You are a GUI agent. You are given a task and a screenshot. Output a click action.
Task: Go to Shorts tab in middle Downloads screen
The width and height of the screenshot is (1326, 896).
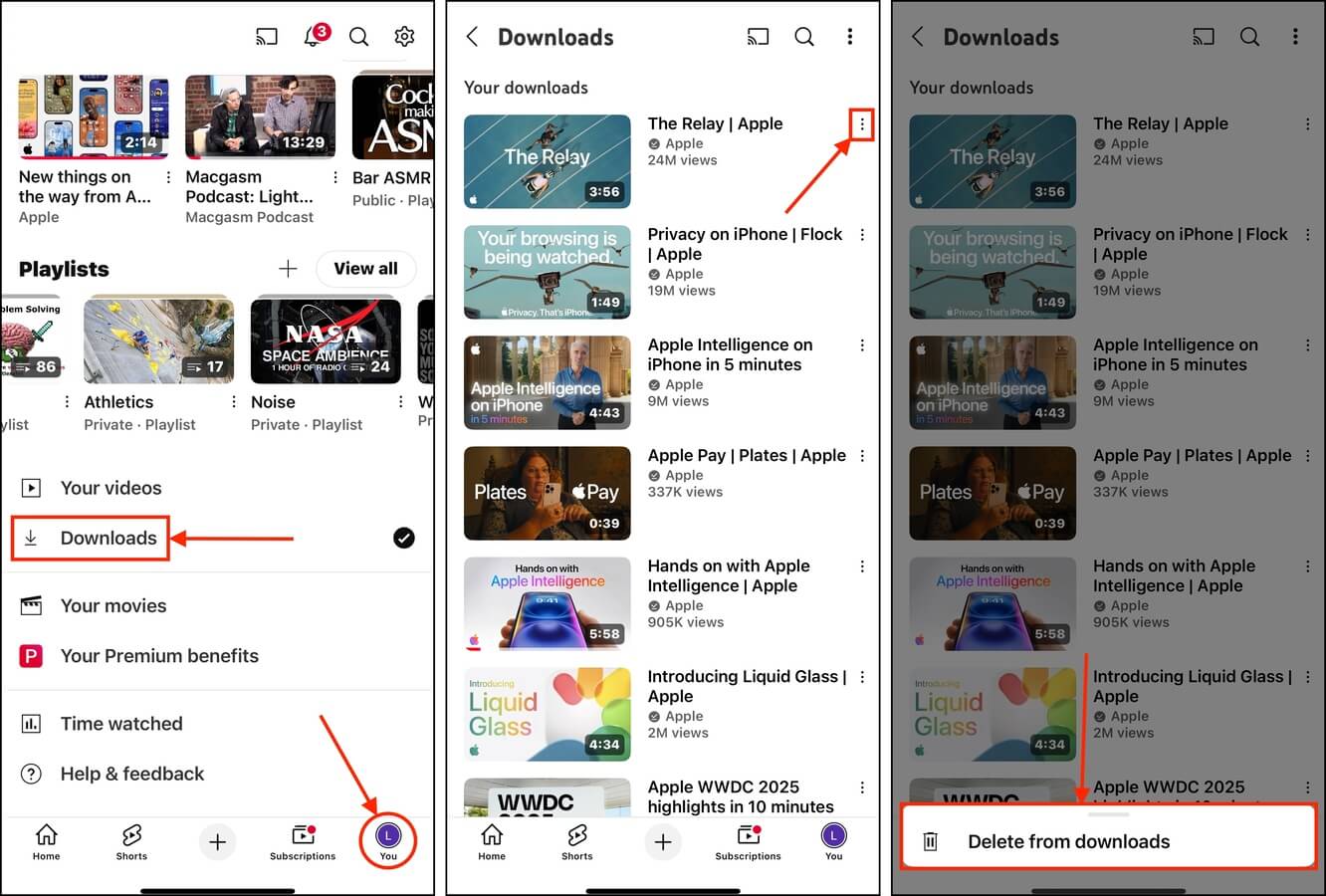pos(576,841)
